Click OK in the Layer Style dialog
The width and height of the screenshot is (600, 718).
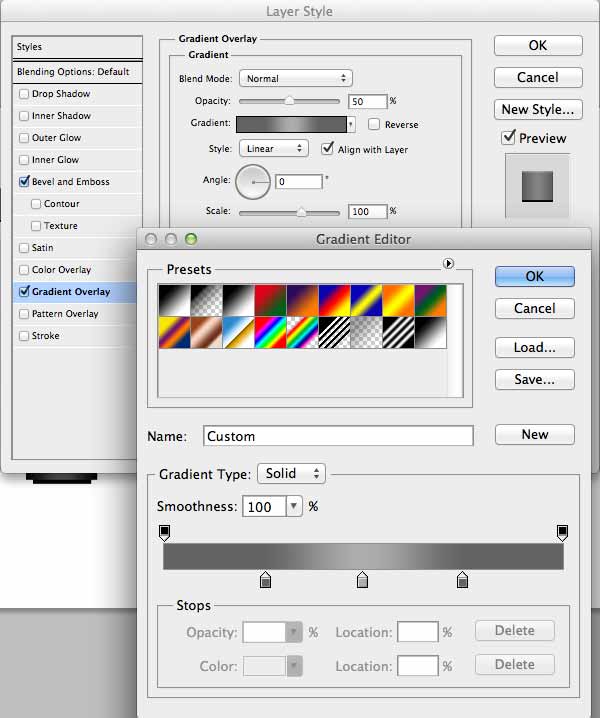pos(538,45)
